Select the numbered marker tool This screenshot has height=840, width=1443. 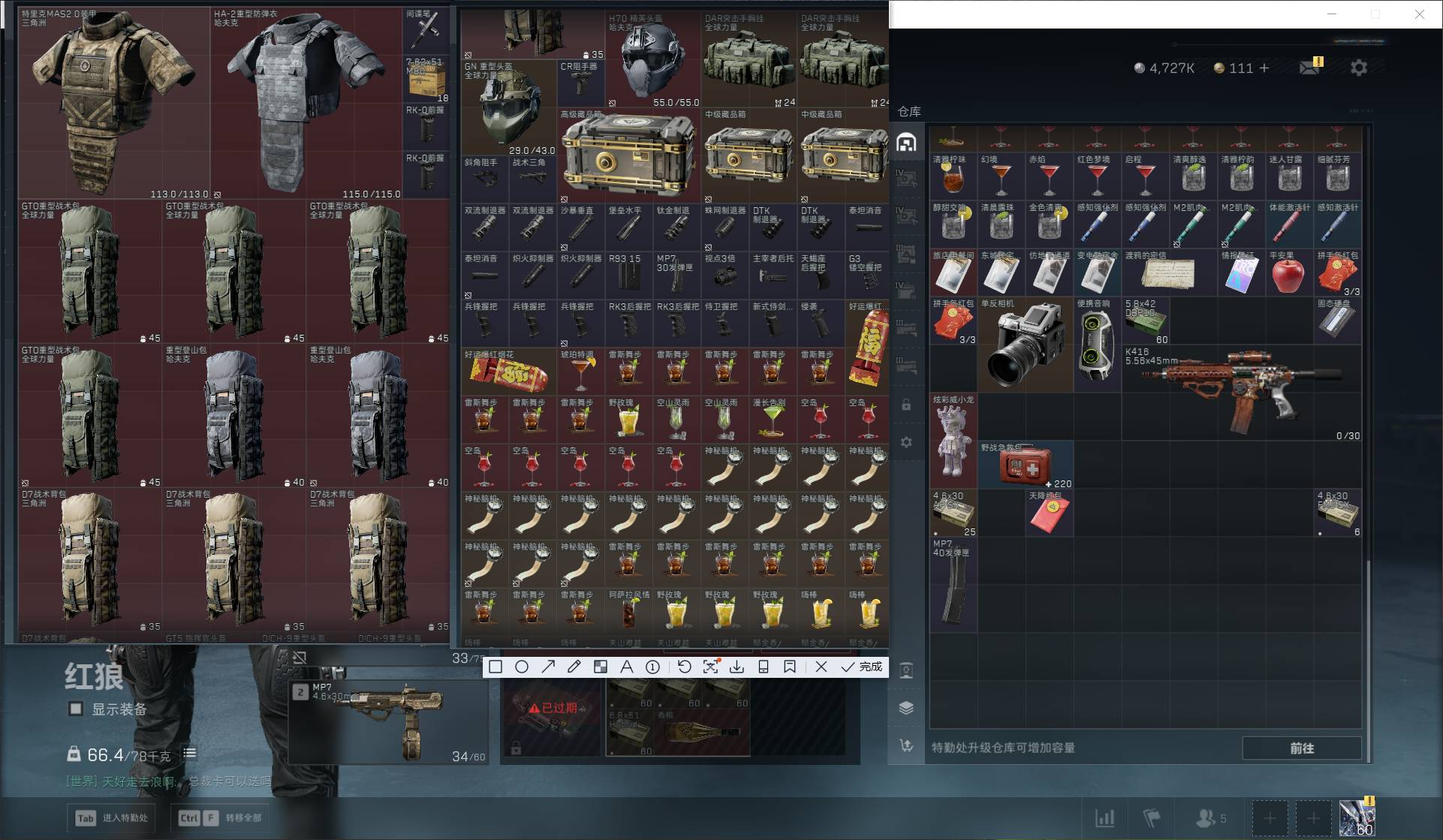pos(652,667)
